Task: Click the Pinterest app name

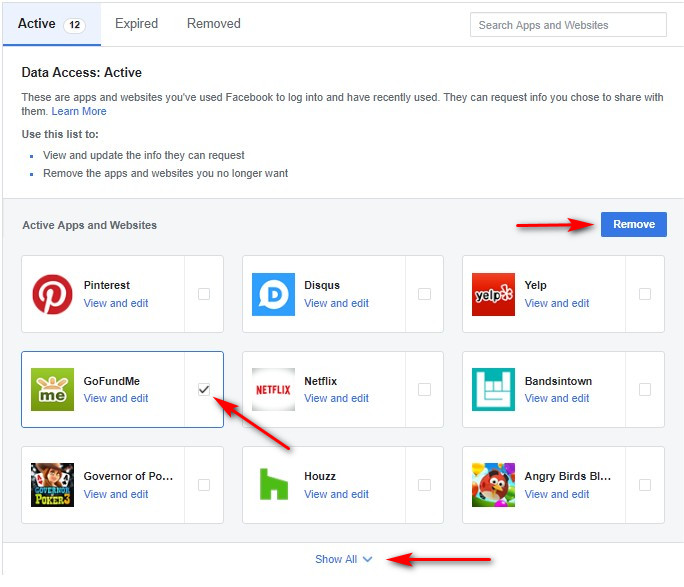Action: [x=107, y=285]
